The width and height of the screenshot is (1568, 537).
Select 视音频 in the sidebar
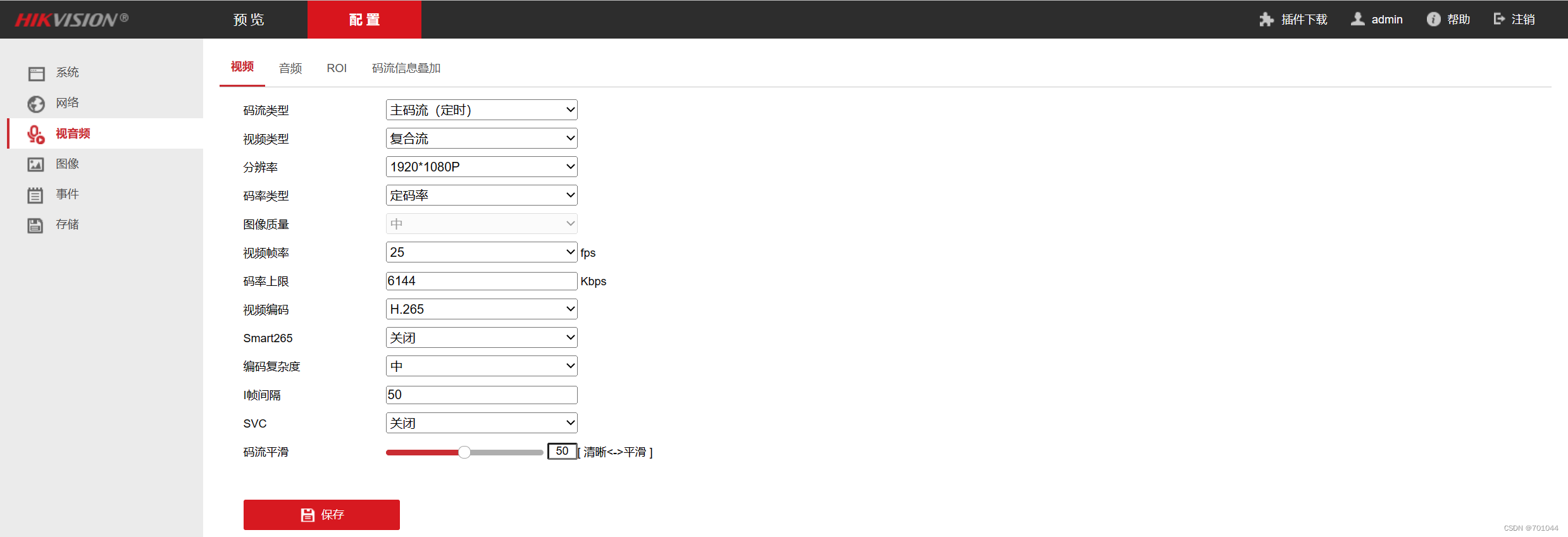(105, 133)
